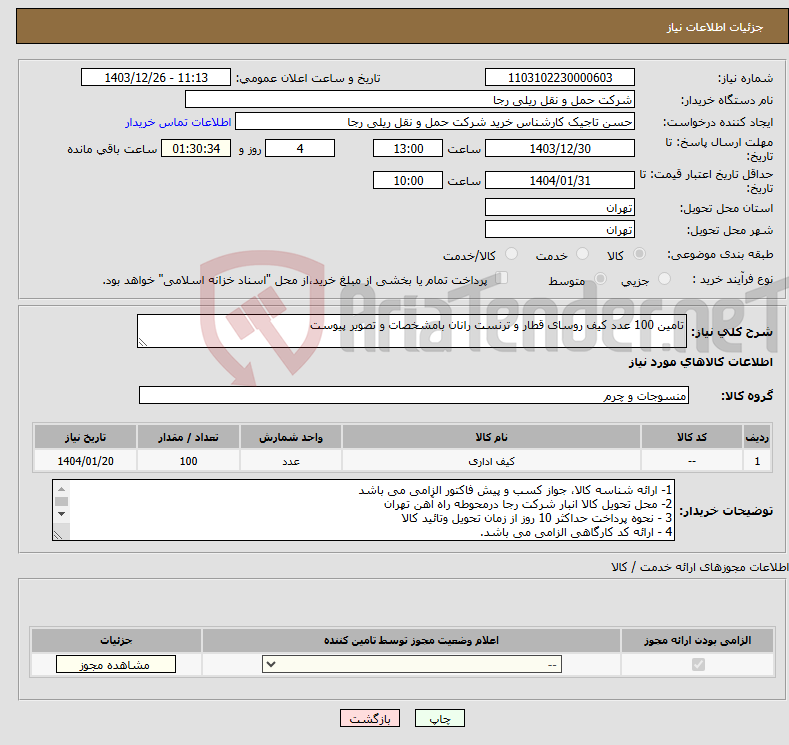The image size is (789, 745).
Task: Click the buyer notes box resize grip
Action: [x=58, y=535]
